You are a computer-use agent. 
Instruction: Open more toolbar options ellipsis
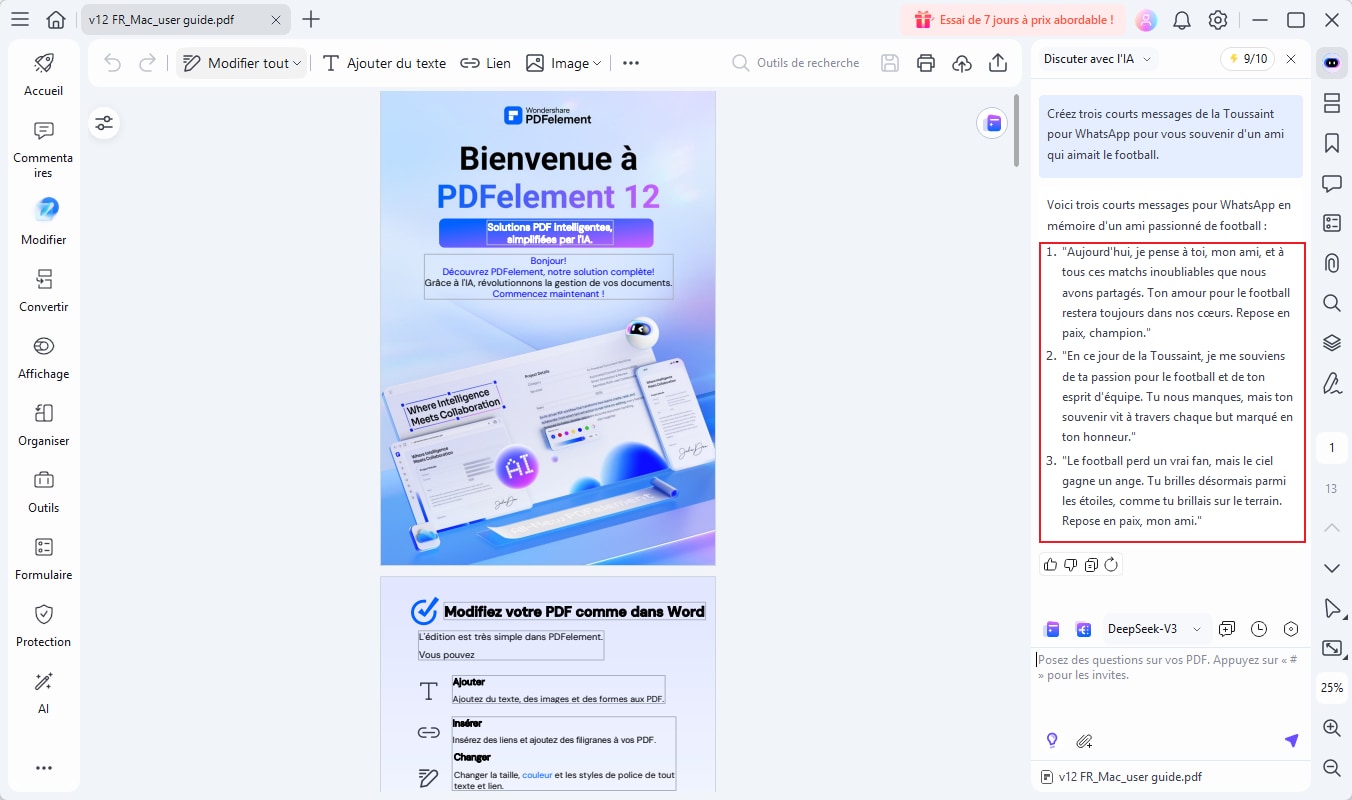tap(631, 63)
